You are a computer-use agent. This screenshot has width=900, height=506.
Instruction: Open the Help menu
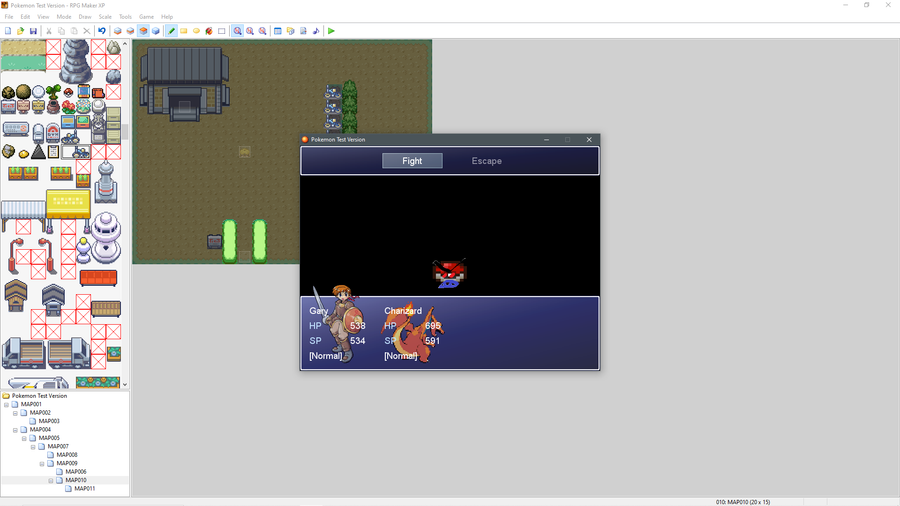point(167,17)
